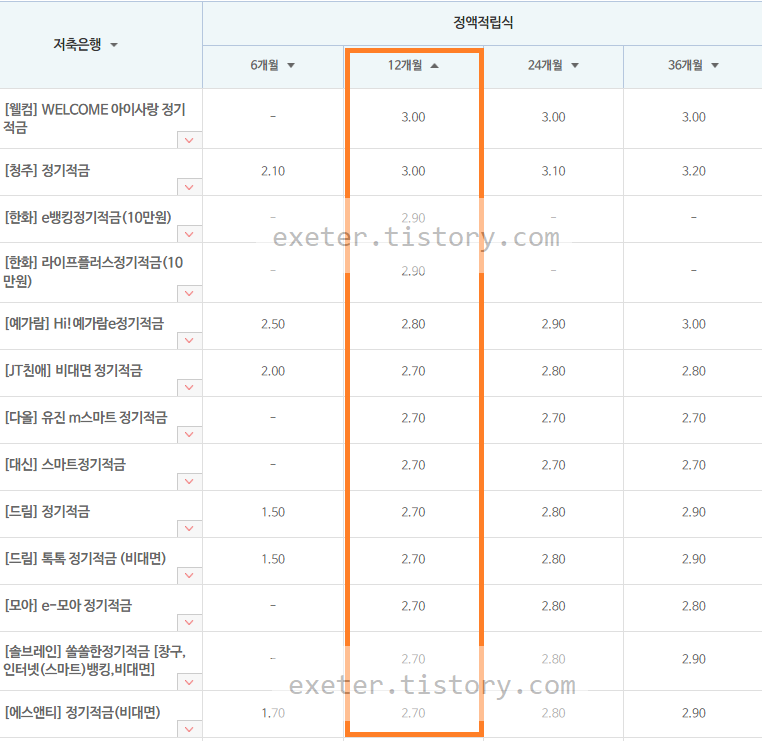Click 12-month 3.00 rate for 웰컴
This screenshot has width=762, height=741.
click(x=413, y=117)
